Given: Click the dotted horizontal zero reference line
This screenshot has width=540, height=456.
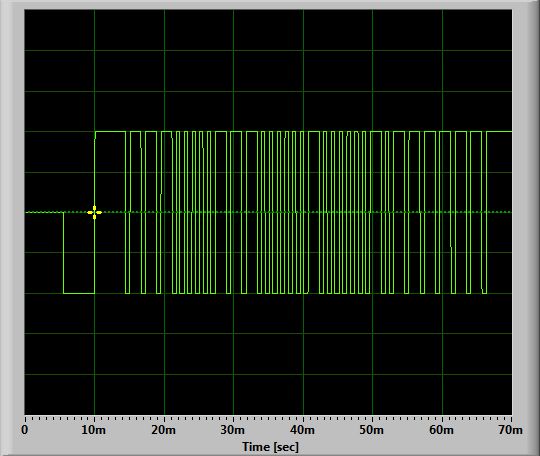Looking at the screenshot, I should 268,212.
